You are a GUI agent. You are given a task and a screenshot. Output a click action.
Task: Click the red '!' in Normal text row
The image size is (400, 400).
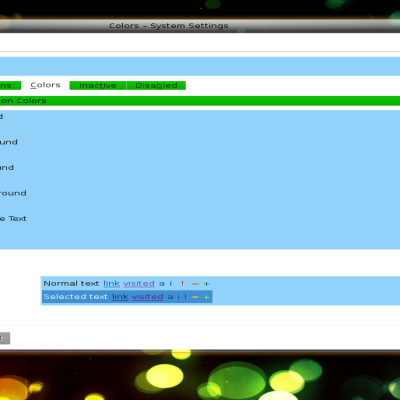pos(182,284)
